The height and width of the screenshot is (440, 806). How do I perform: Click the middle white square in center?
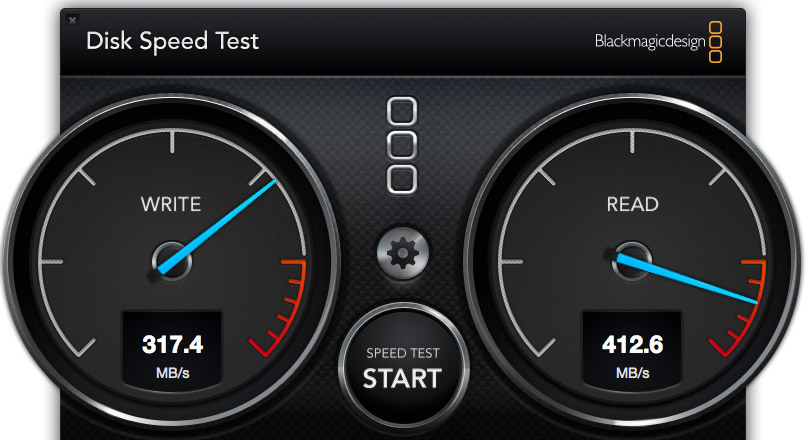pos(402,145)
